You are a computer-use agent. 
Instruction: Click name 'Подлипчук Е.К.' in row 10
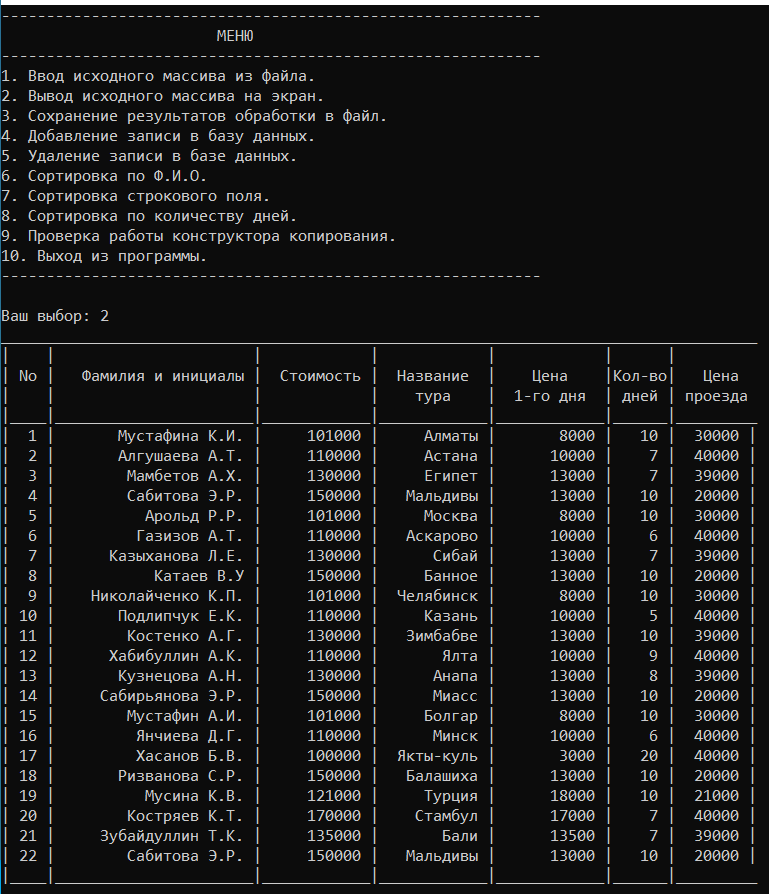pyautogui.click(x=180, y=616)
